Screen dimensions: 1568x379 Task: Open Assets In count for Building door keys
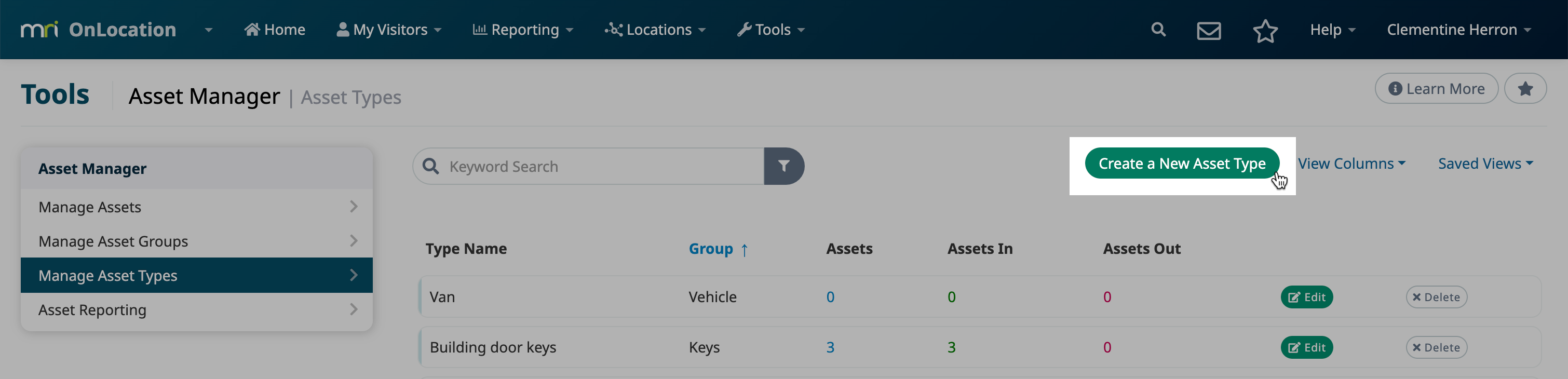(x=951, y=347)
